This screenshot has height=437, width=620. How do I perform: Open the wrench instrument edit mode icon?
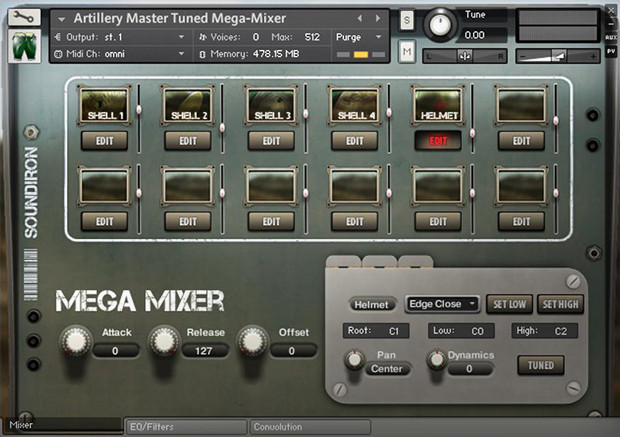pyautogui.click(x=24, y=17)
